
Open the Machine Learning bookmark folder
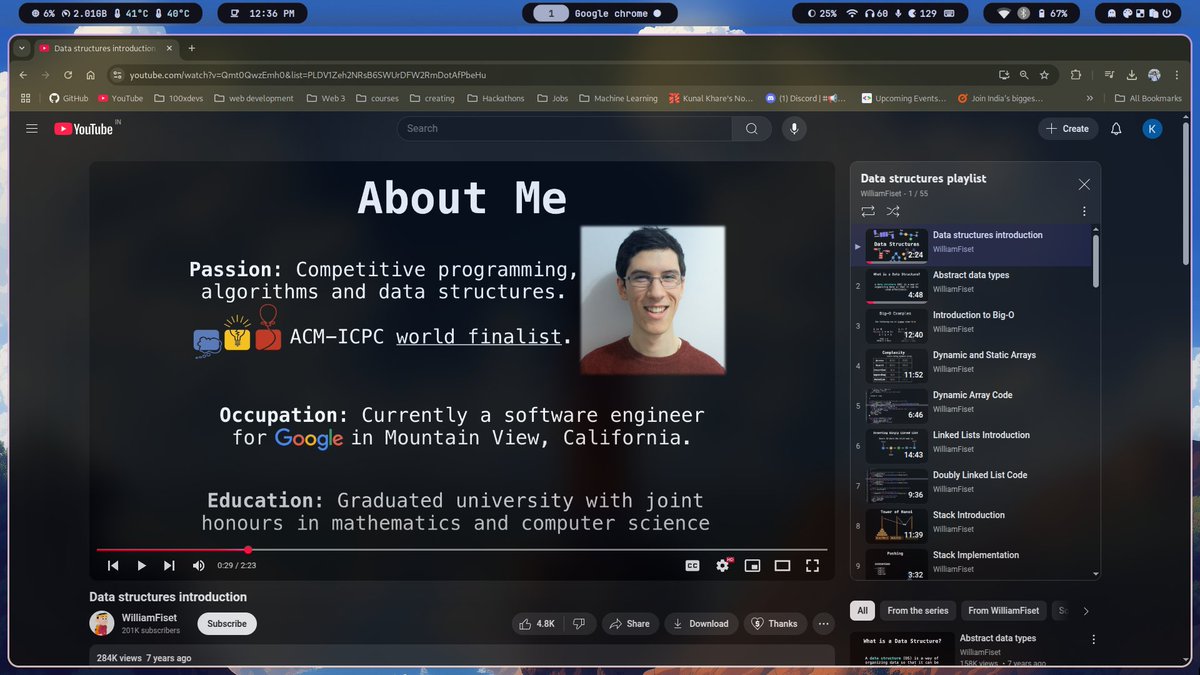tap(617, 98)
